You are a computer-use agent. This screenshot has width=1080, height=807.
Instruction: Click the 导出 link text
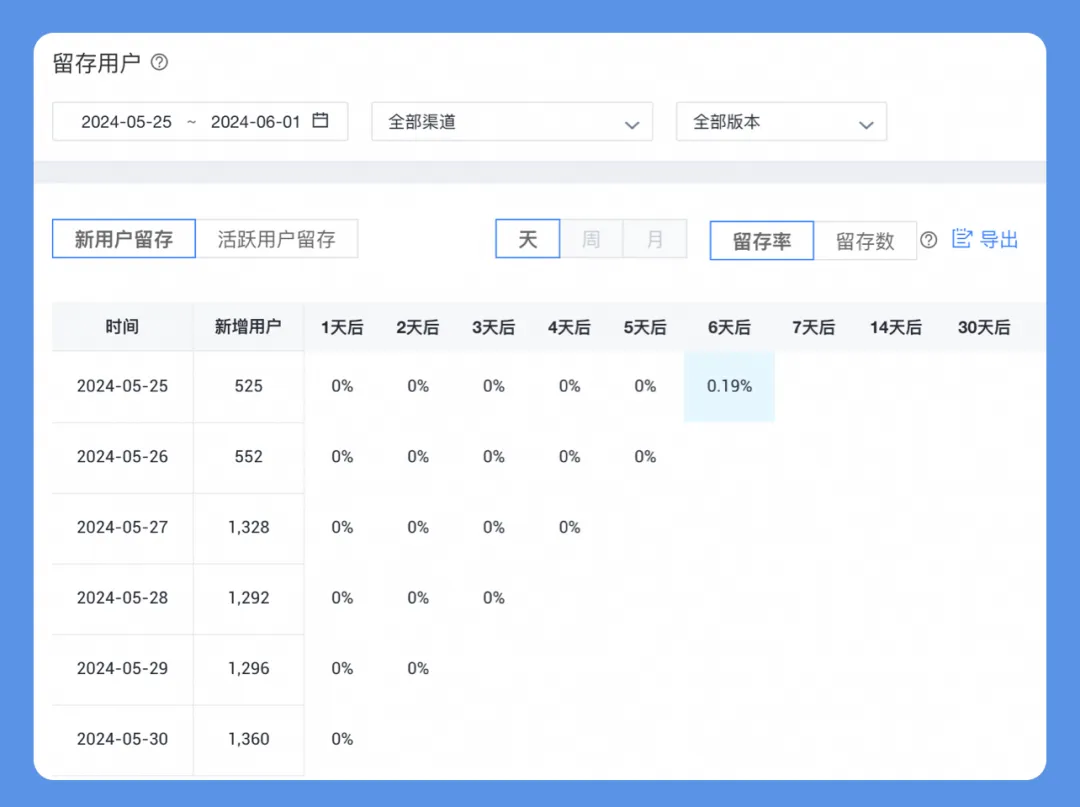tap(999, 240)
